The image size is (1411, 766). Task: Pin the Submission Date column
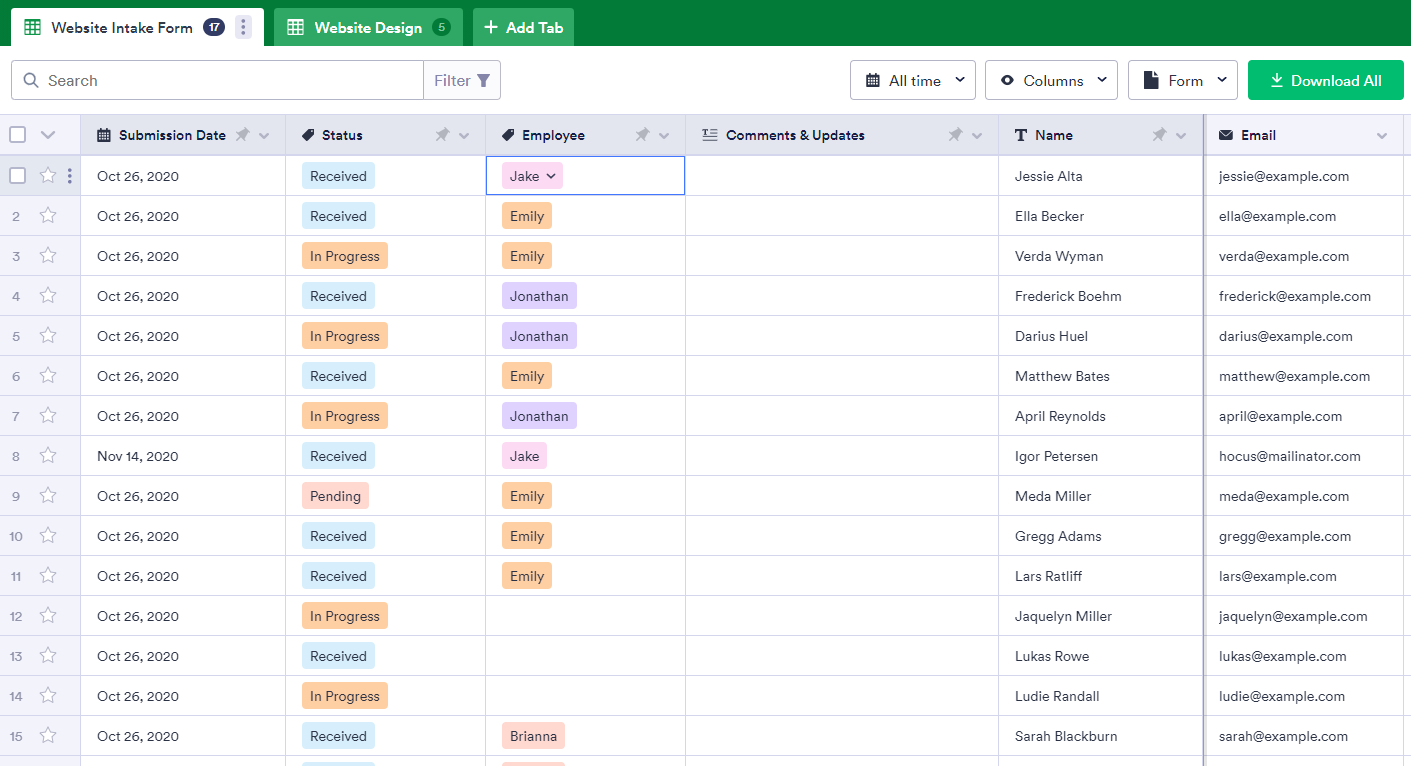click(x=242, y=135)
